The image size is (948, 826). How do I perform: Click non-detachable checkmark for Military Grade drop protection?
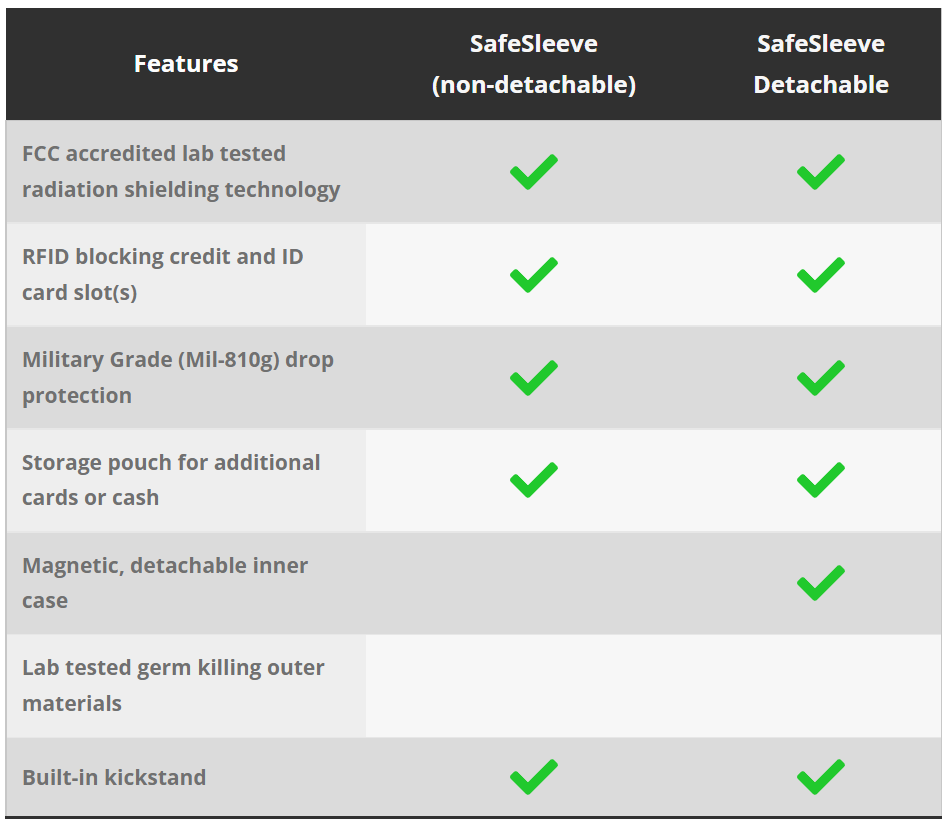coord(534,378)
